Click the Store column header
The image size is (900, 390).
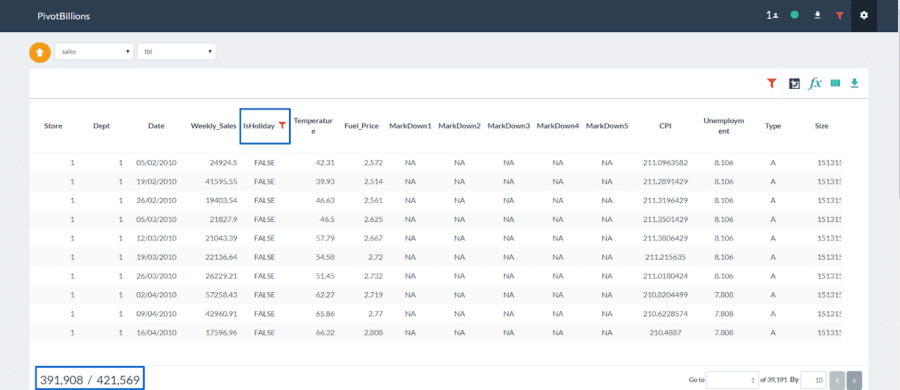[53, 126]
